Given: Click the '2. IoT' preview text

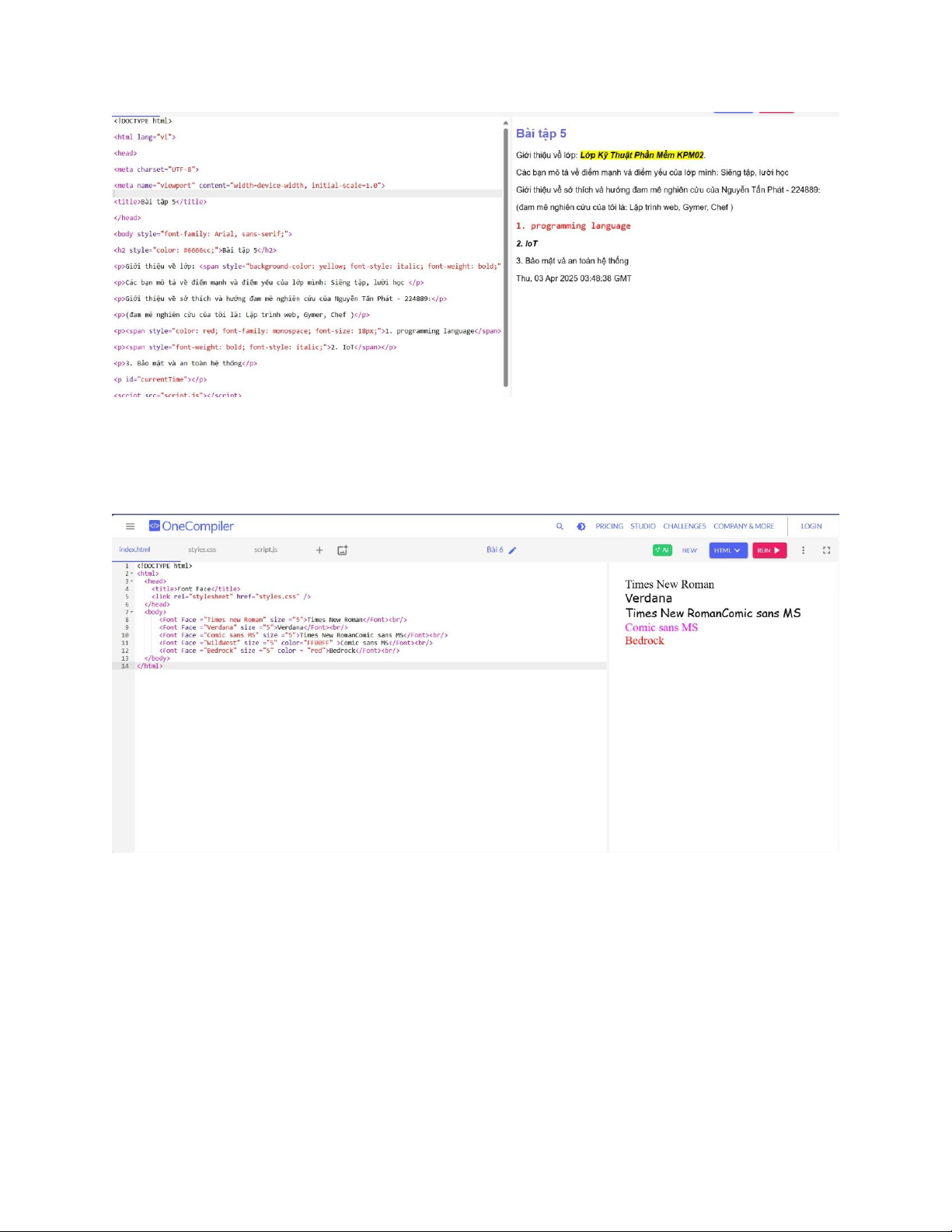Looking at the screenshot, I should [527, 243].
